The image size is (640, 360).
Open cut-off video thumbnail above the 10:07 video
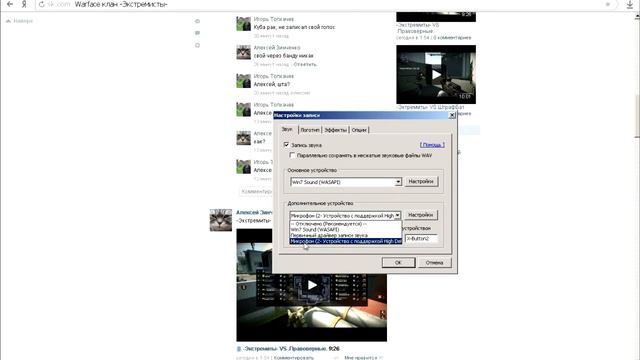pyautogui.click(x=436, y=17)
